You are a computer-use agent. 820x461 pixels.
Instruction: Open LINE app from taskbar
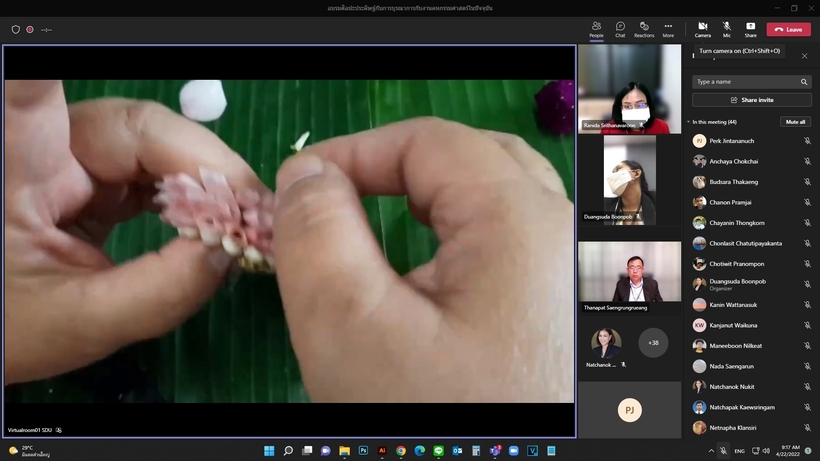(438, 451)
